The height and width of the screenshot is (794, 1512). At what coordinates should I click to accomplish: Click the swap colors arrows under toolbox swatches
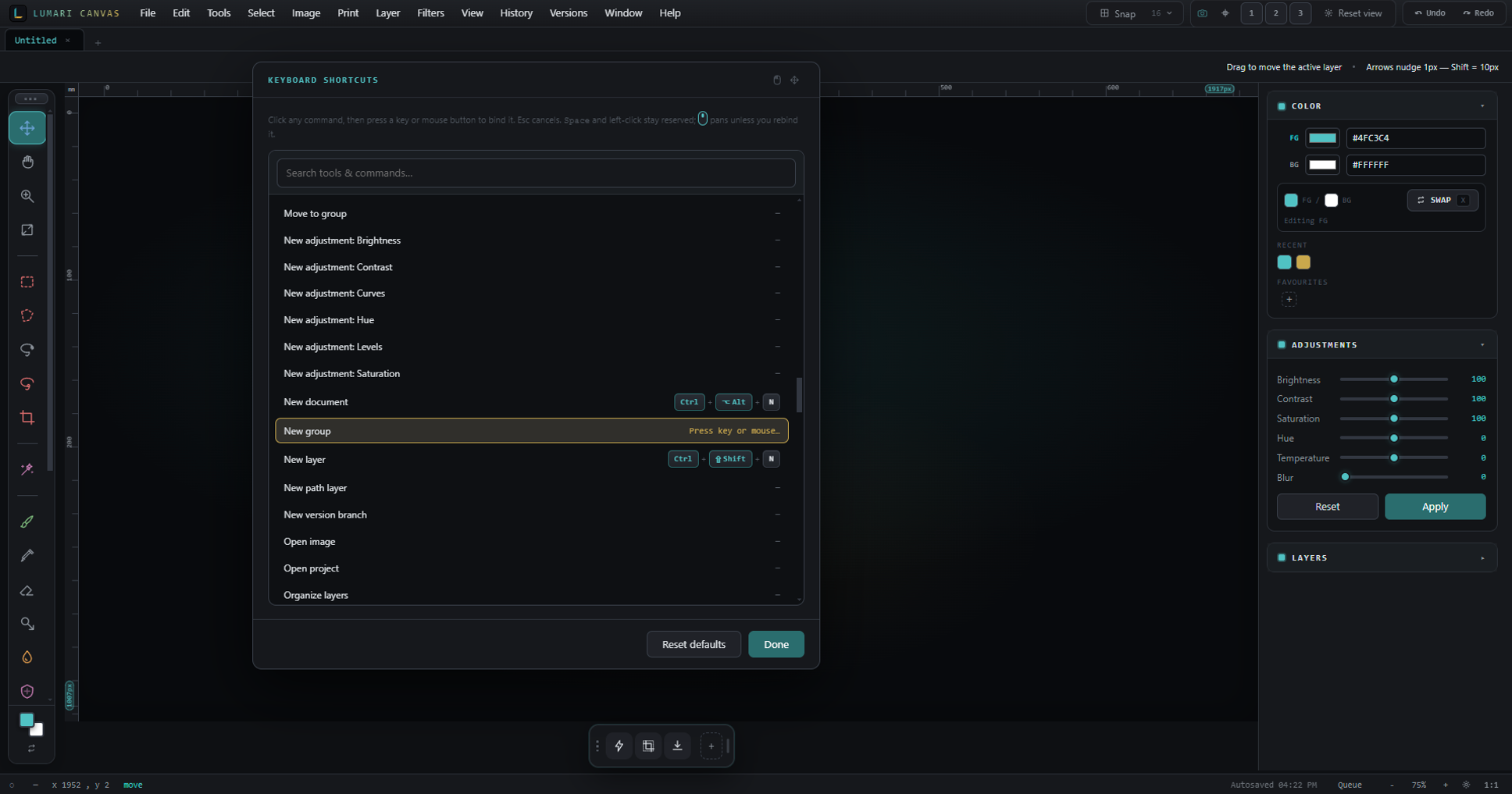(x=31, y=748)
